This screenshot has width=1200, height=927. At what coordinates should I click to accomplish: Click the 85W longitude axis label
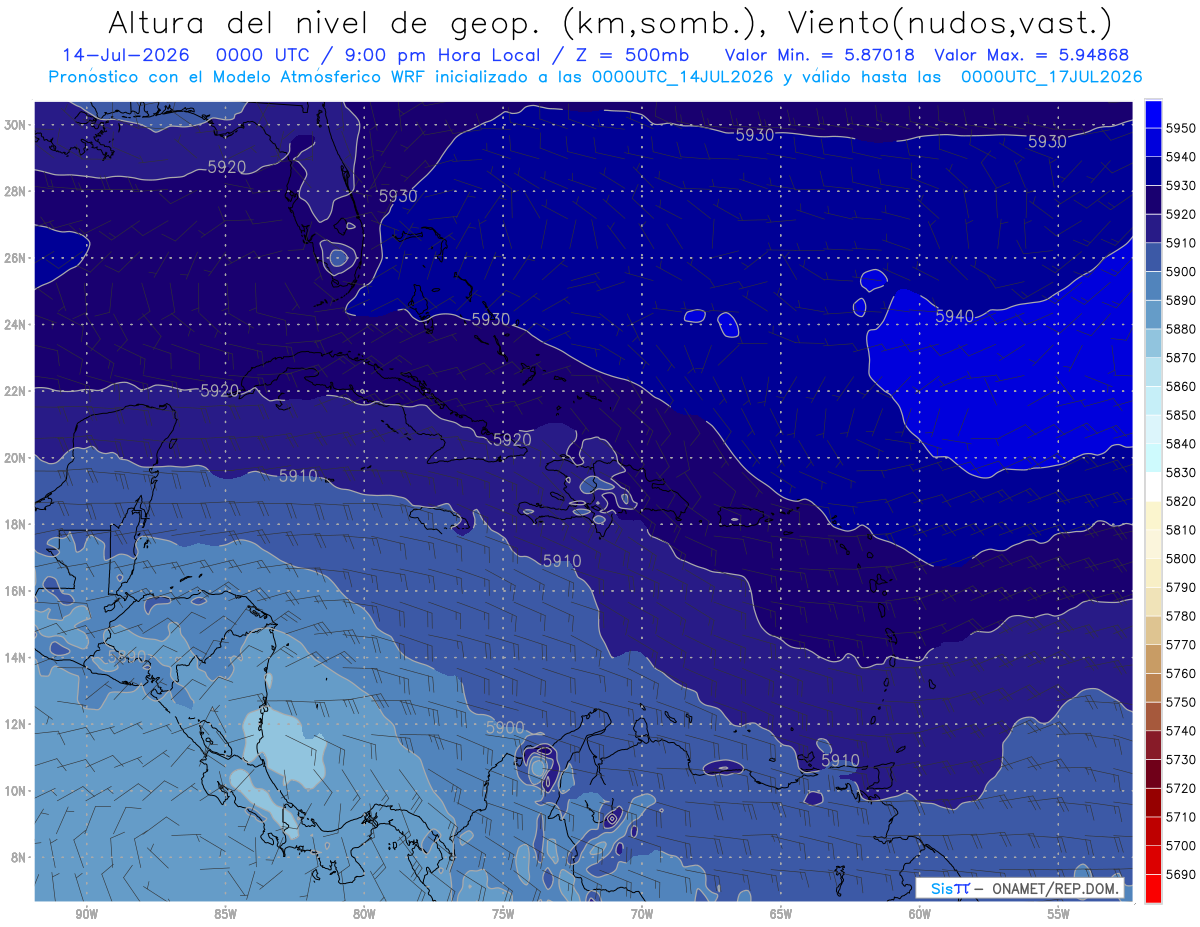pos(225,913)
